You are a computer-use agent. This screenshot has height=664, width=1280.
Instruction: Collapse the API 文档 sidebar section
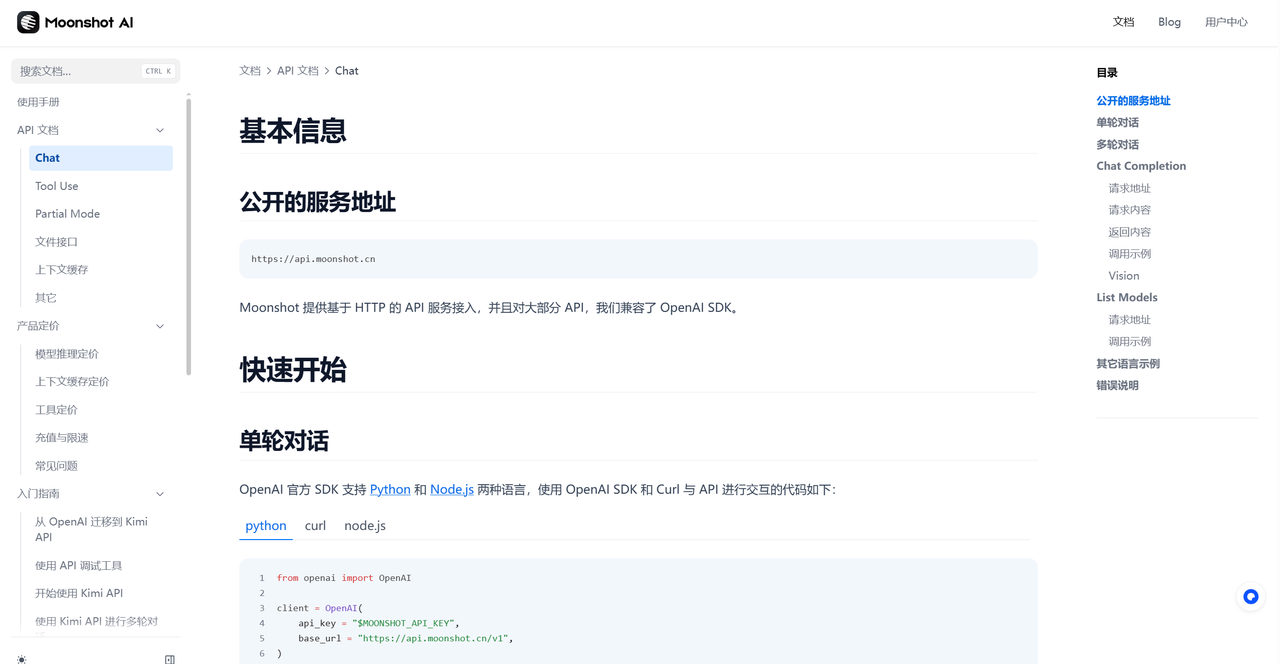160,130
